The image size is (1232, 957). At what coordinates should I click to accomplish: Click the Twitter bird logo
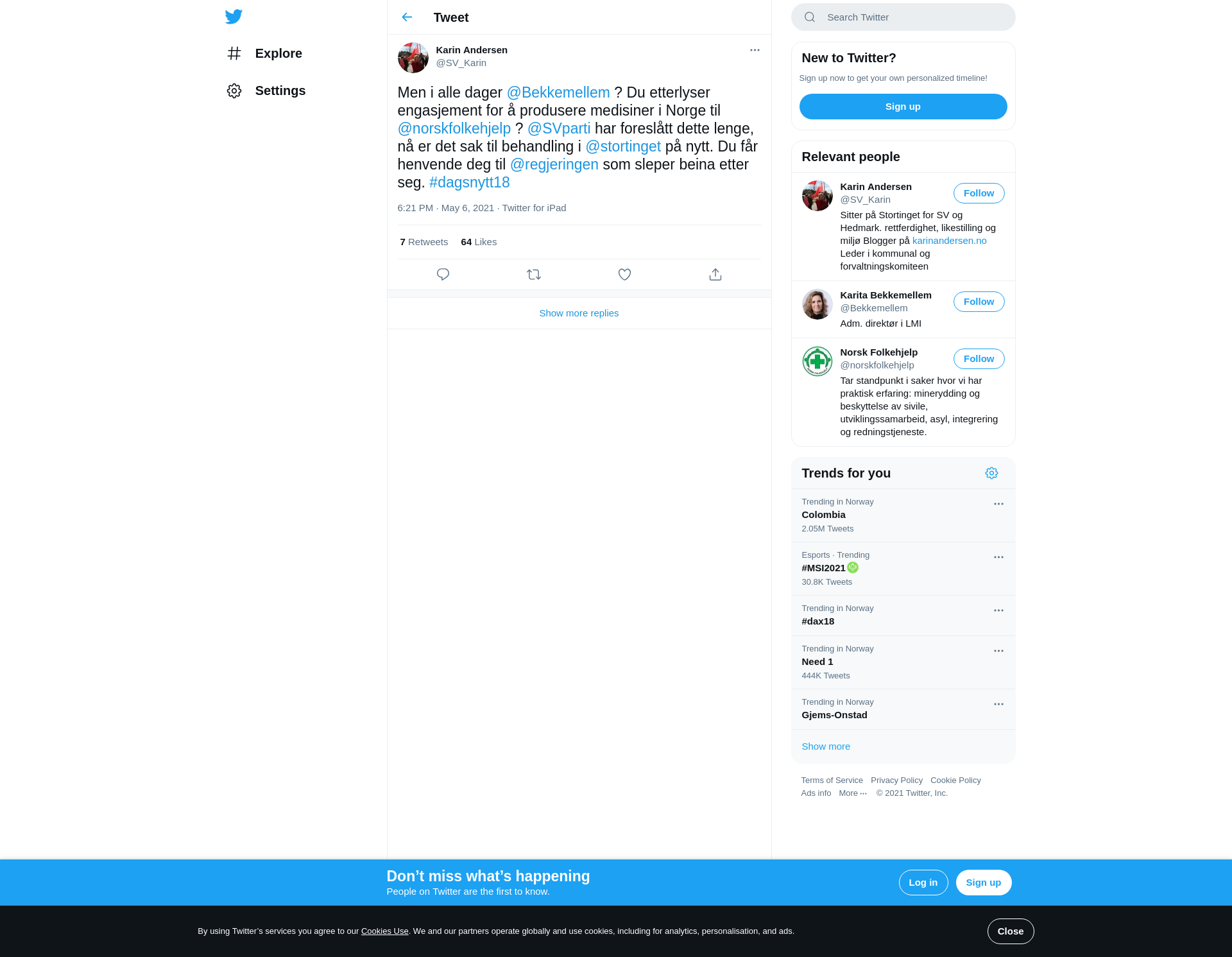point(234,17)
